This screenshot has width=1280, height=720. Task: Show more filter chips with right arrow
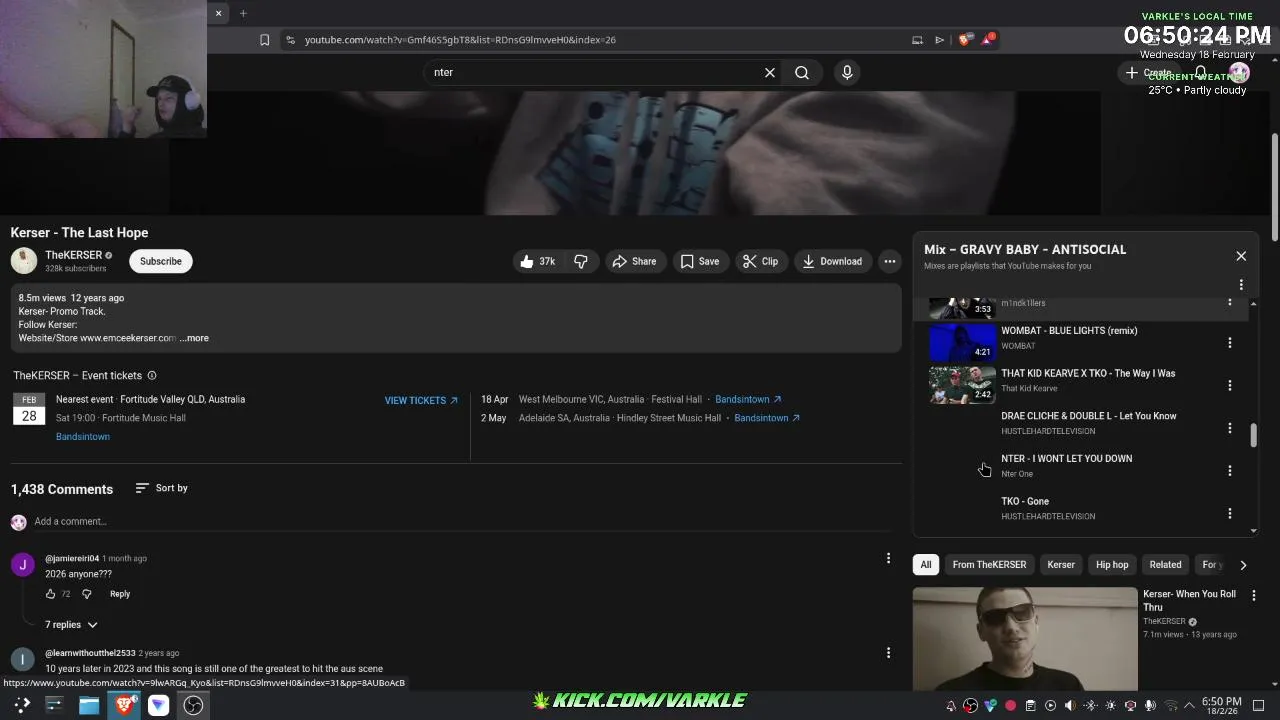(x=1243, y=565)
